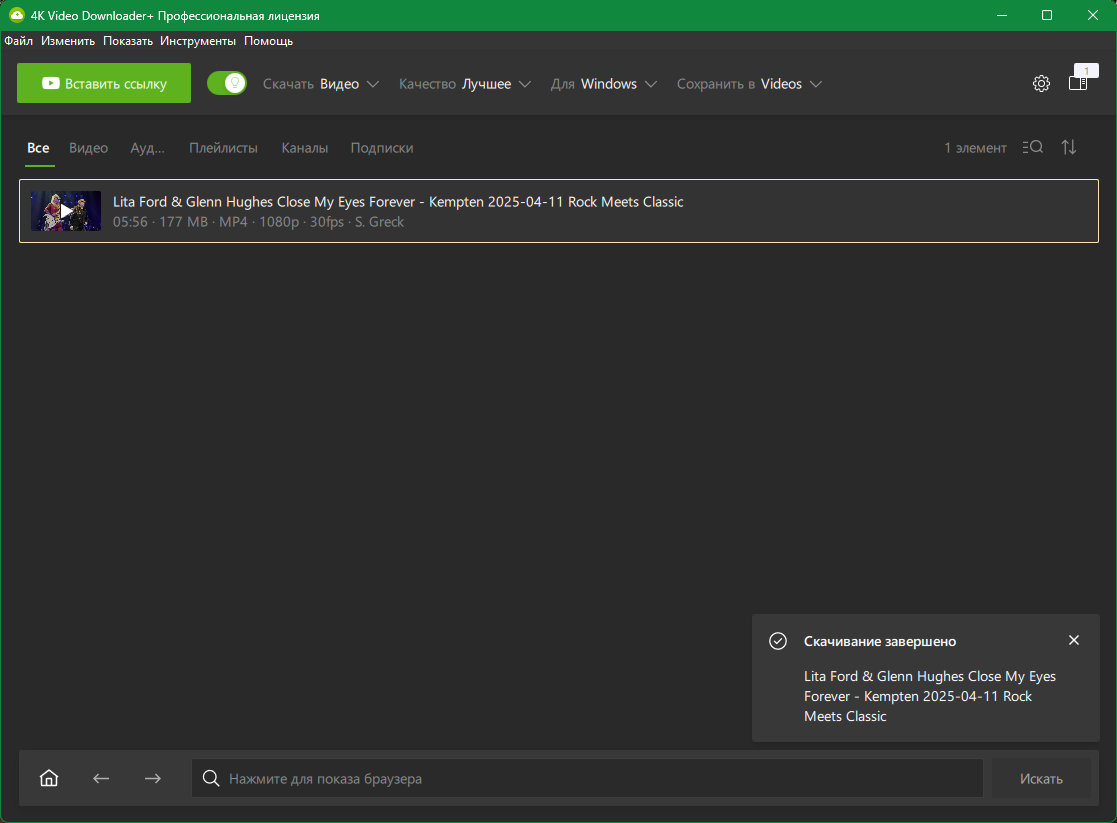This screenshot has height=823, width=1117.
Task: Switch to the Каналы tab
Action: tap(305, 147)
